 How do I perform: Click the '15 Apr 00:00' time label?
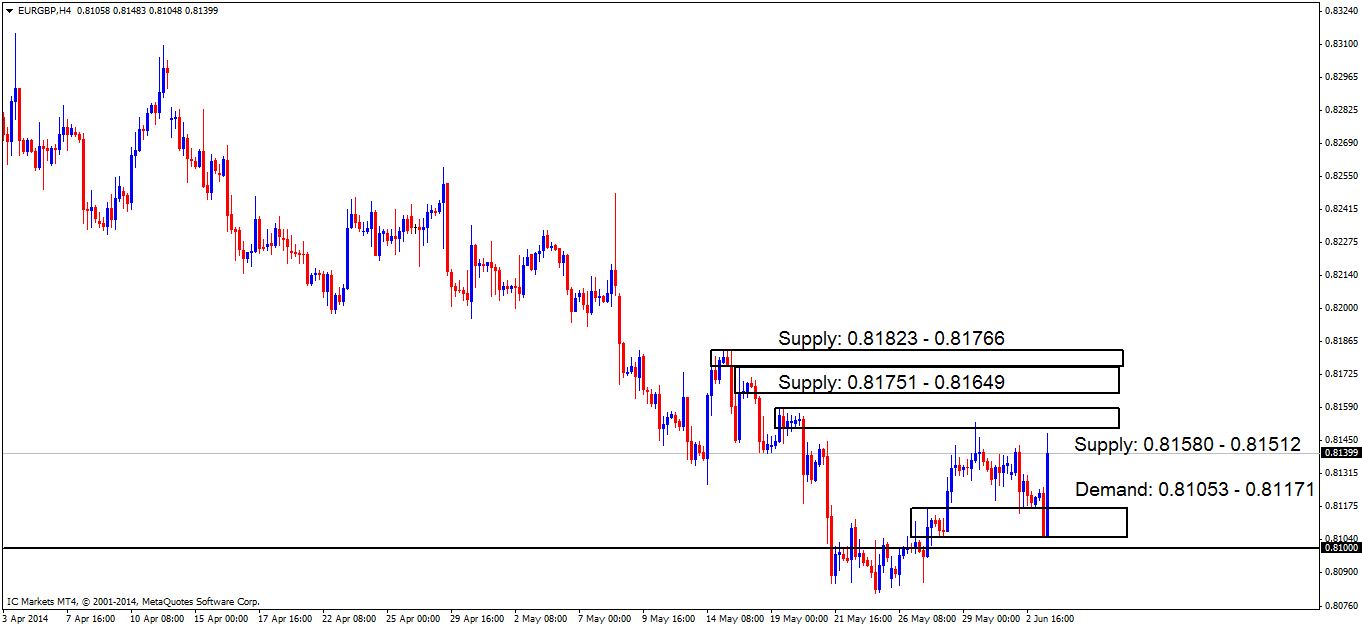click(221, 619)
